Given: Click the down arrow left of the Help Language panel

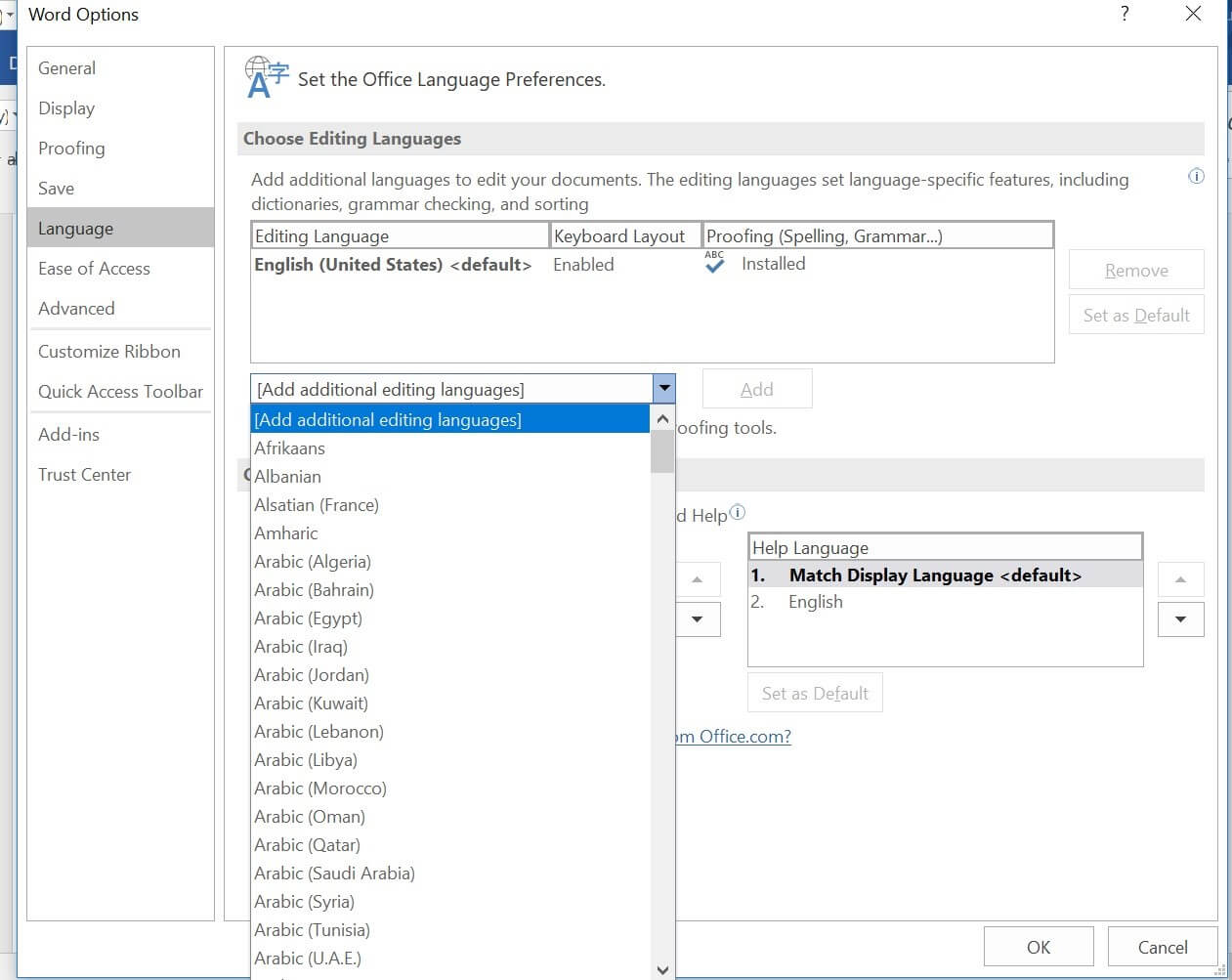Looking at the screenshot, I should 697,618.
